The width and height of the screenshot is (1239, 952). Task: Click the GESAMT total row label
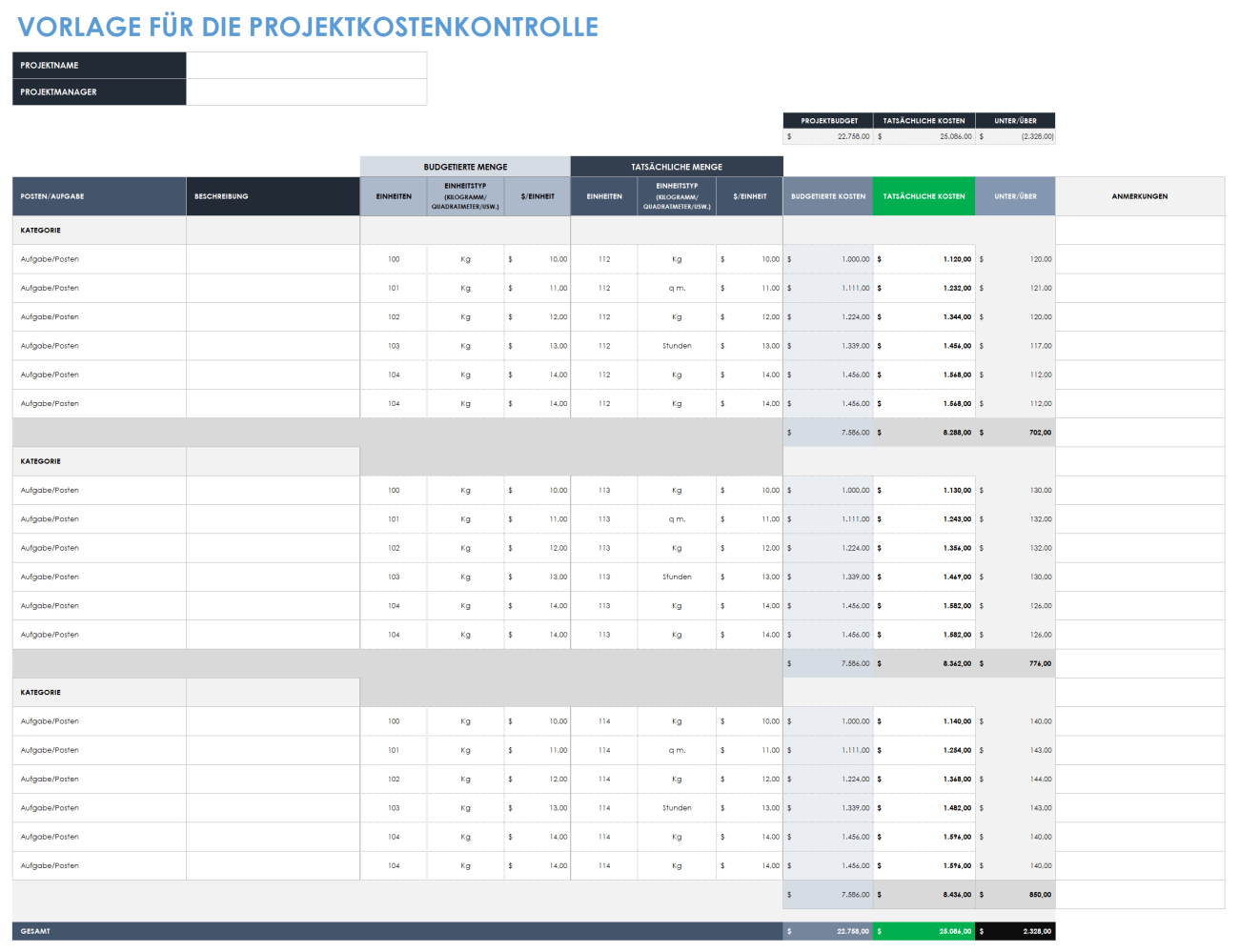click(397, 931)
